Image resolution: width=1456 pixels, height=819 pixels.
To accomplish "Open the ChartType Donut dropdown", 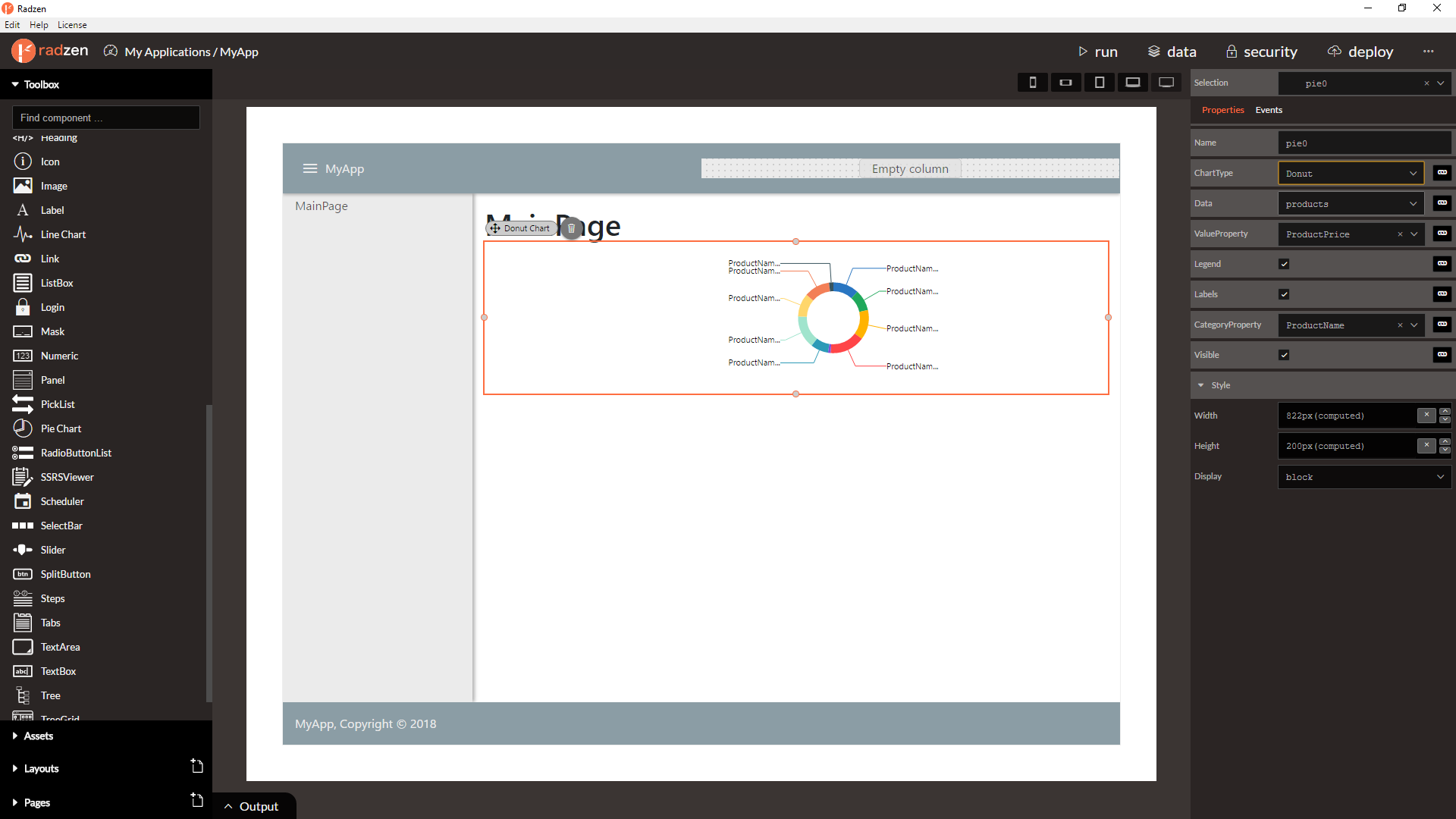I will [1351, 173].
